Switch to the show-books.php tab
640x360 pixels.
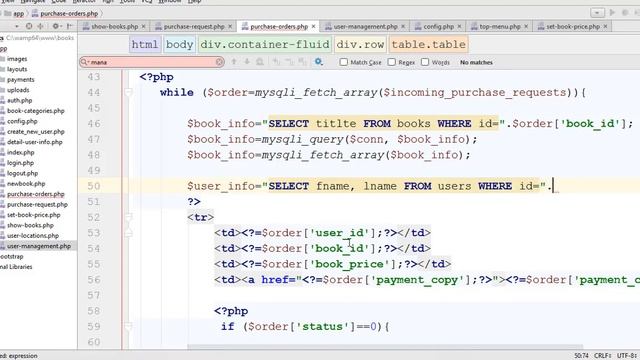click(x=114, y=26)
